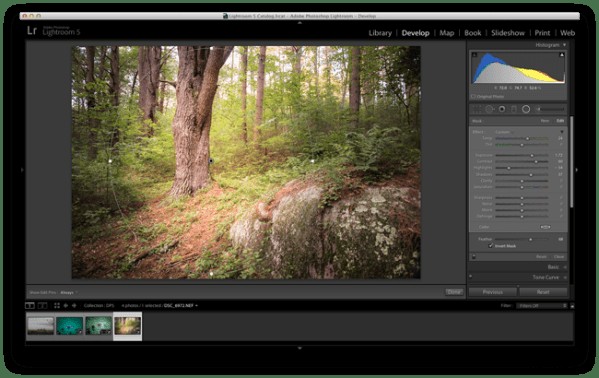Click the large Reset button beside Previous

[x=543, y=292]
